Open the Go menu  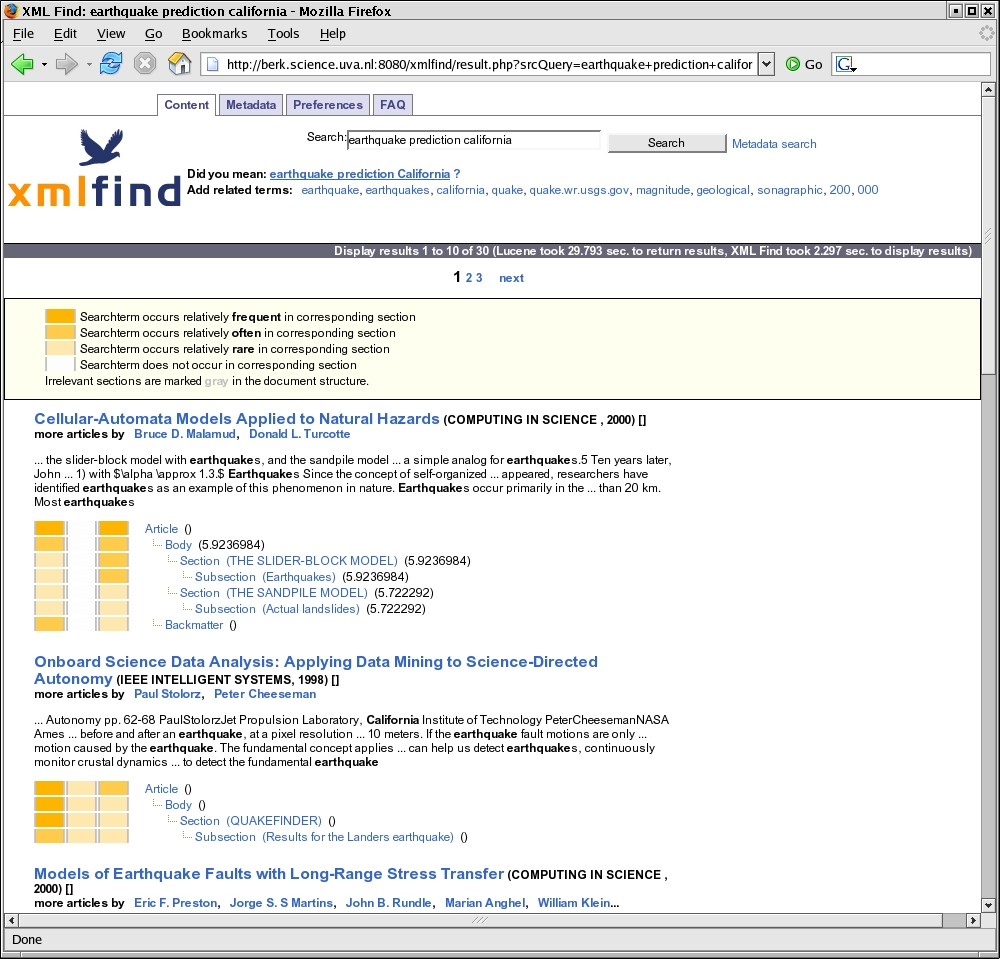[x=153, y=33]
